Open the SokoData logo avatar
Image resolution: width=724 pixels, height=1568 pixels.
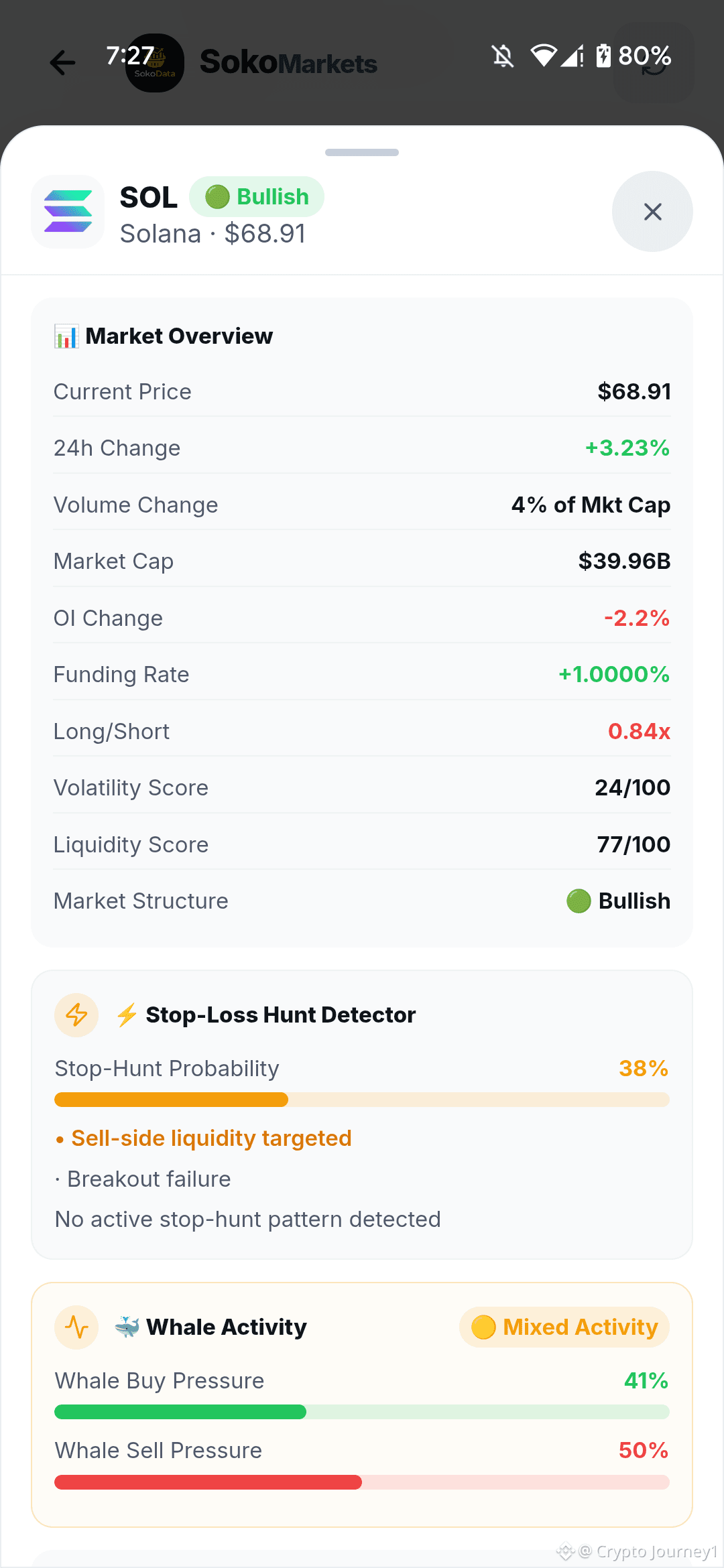point(155,63)
